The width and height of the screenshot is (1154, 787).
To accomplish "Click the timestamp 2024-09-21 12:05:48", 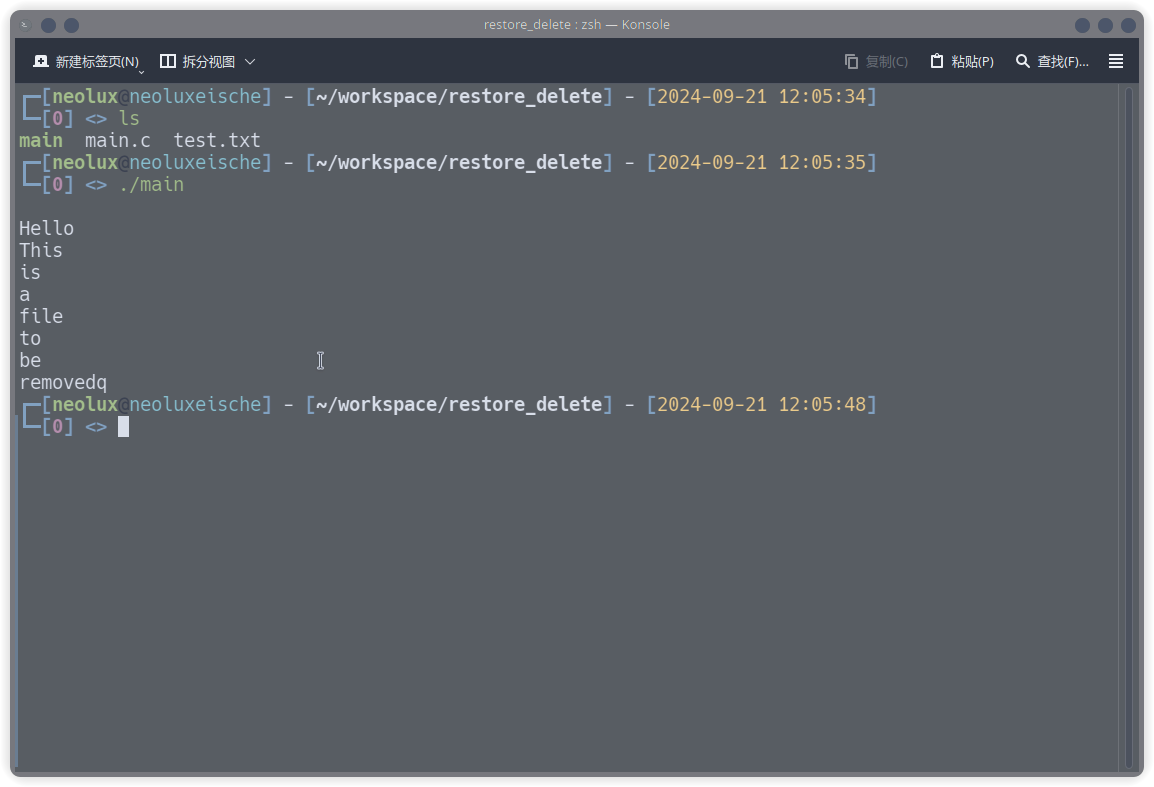I will 761,405.
